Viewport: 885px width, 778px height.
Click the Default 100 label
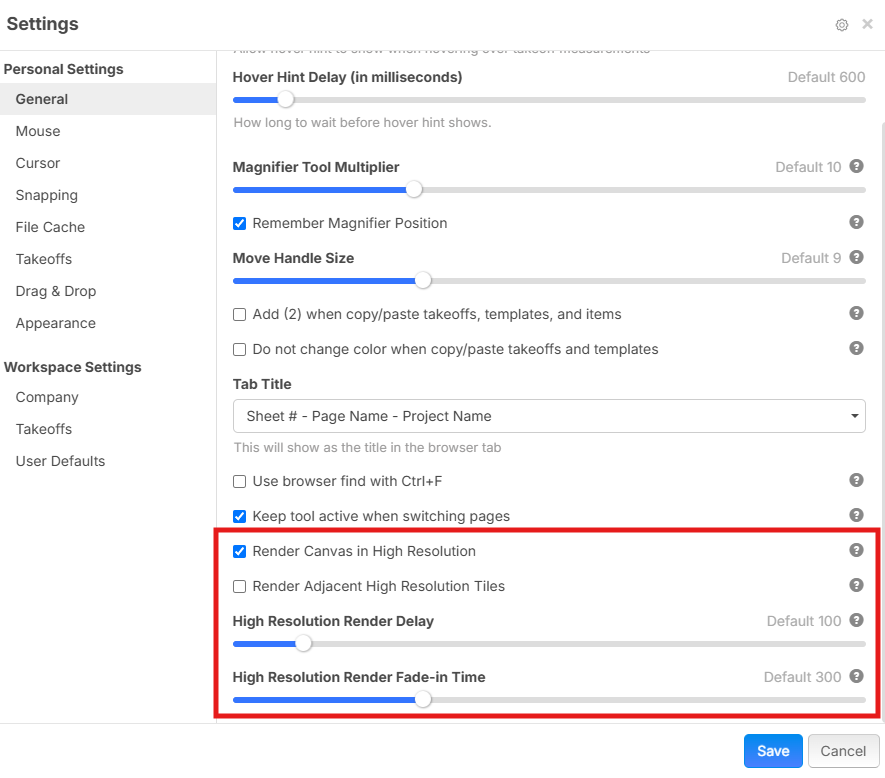coord(804,621)
